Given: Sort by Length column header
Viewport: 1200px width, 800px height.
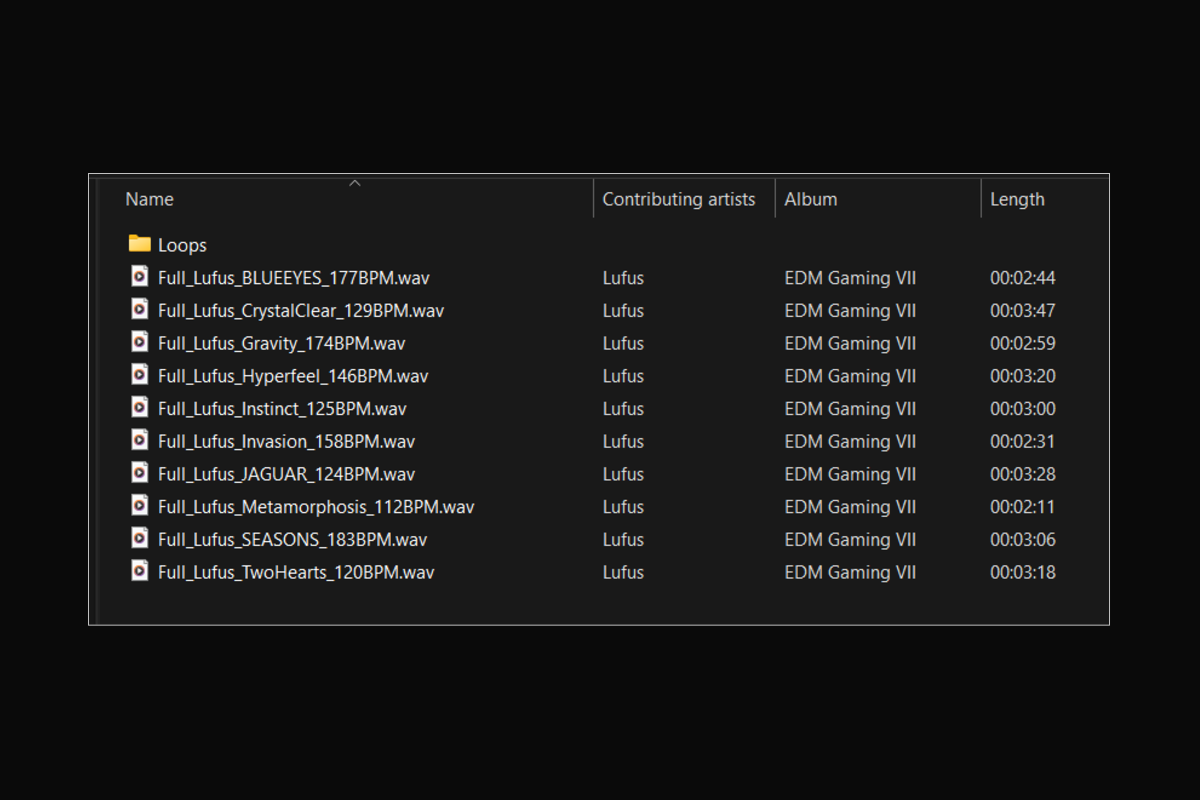Looking at the screenshot, I should point(1017,199).
